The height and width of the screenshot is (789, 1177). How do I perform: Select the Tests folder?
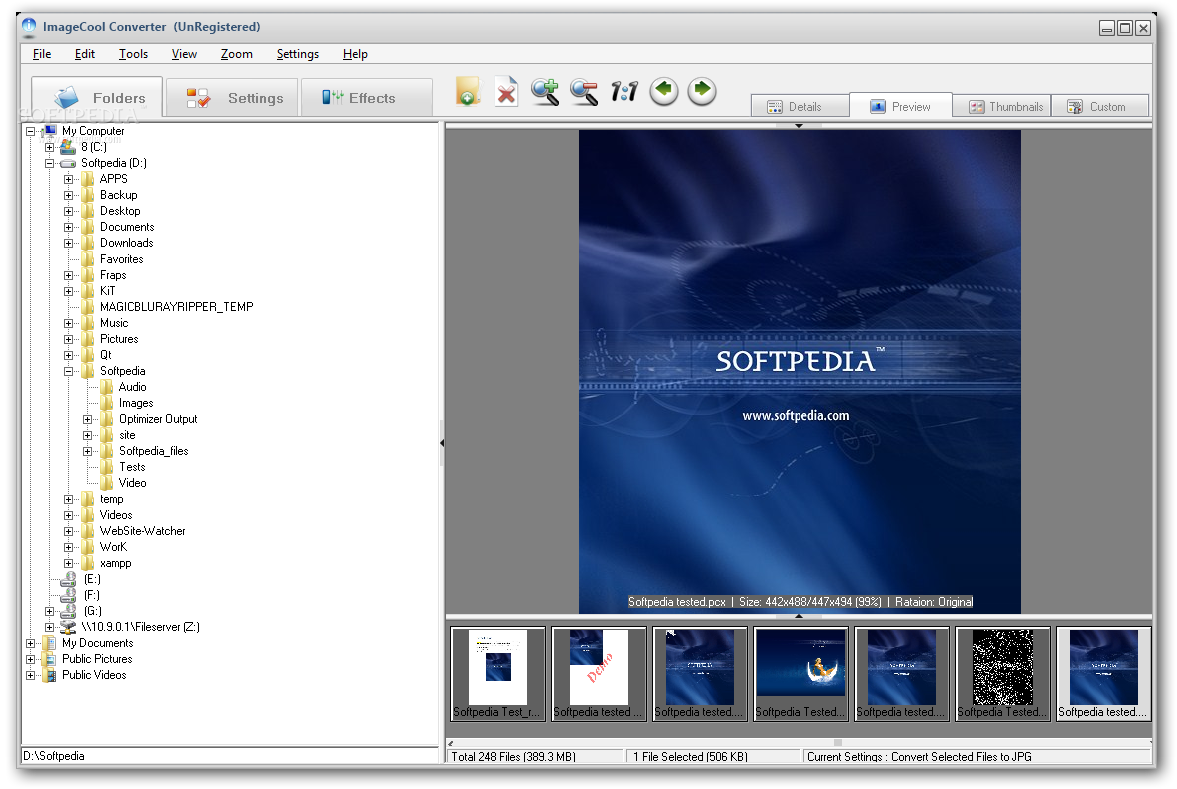132,467
